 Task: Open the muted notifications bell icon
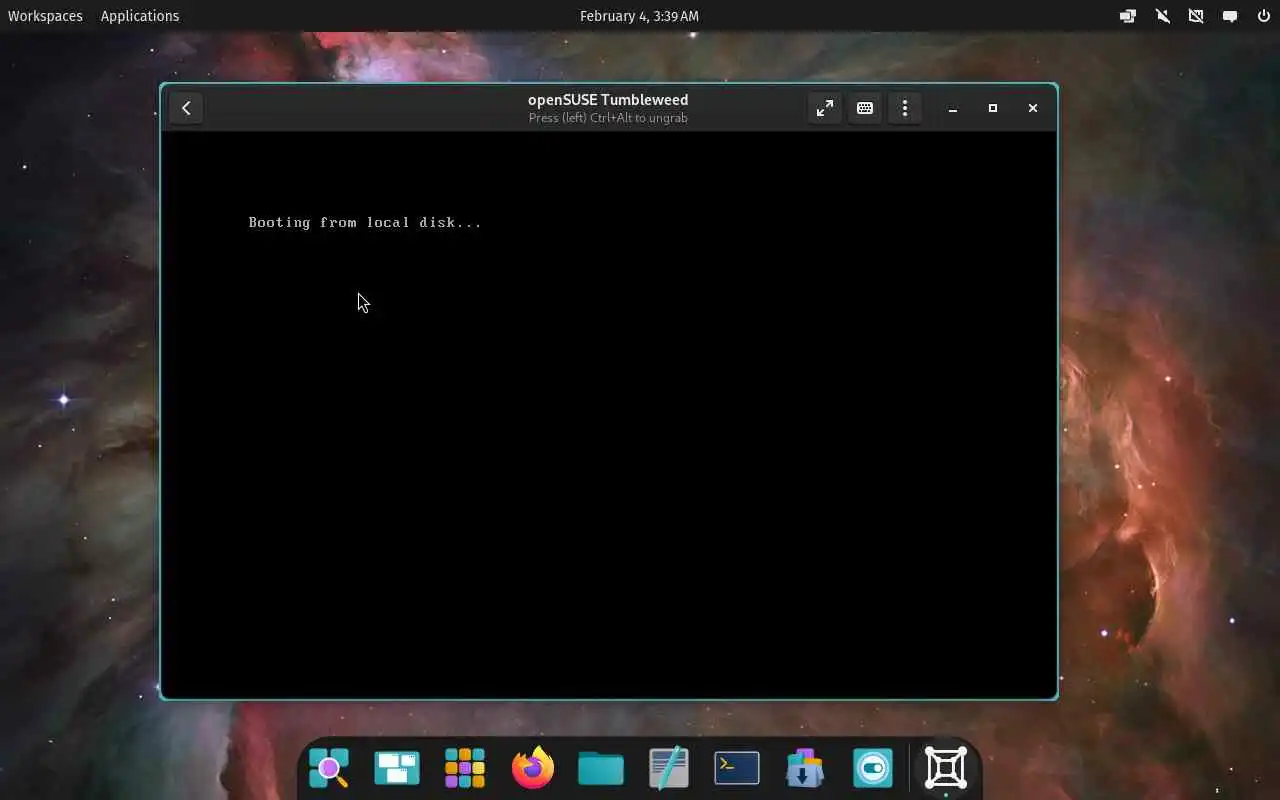tap(1162, 16)
